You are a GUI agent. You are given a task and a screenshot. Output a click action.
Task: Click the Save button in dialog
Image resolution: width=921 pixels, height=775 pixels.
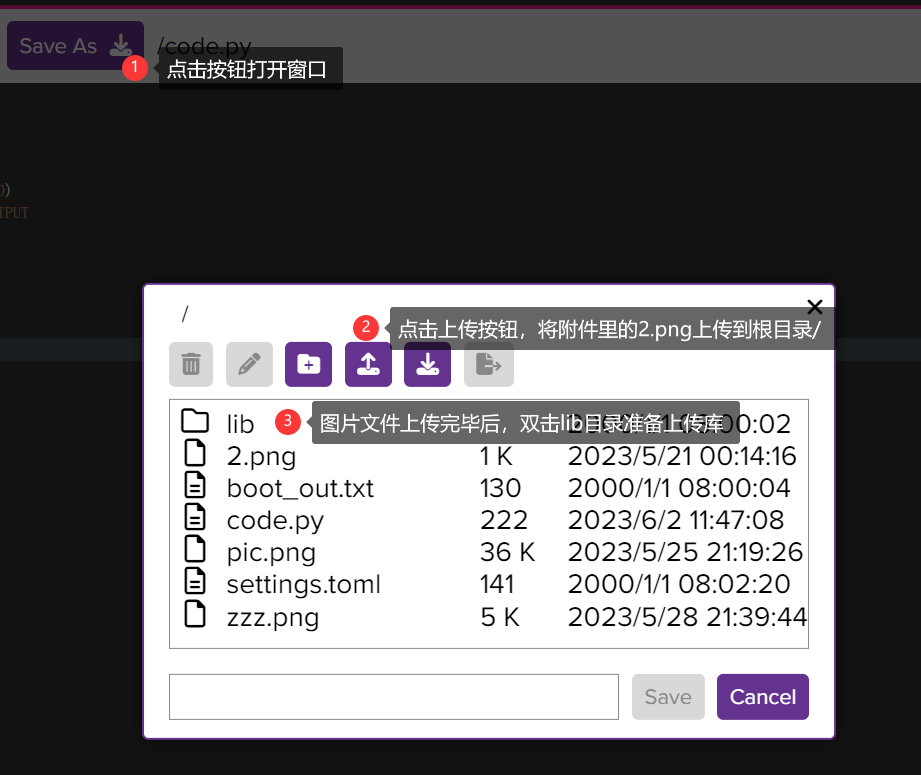[668, 697]
